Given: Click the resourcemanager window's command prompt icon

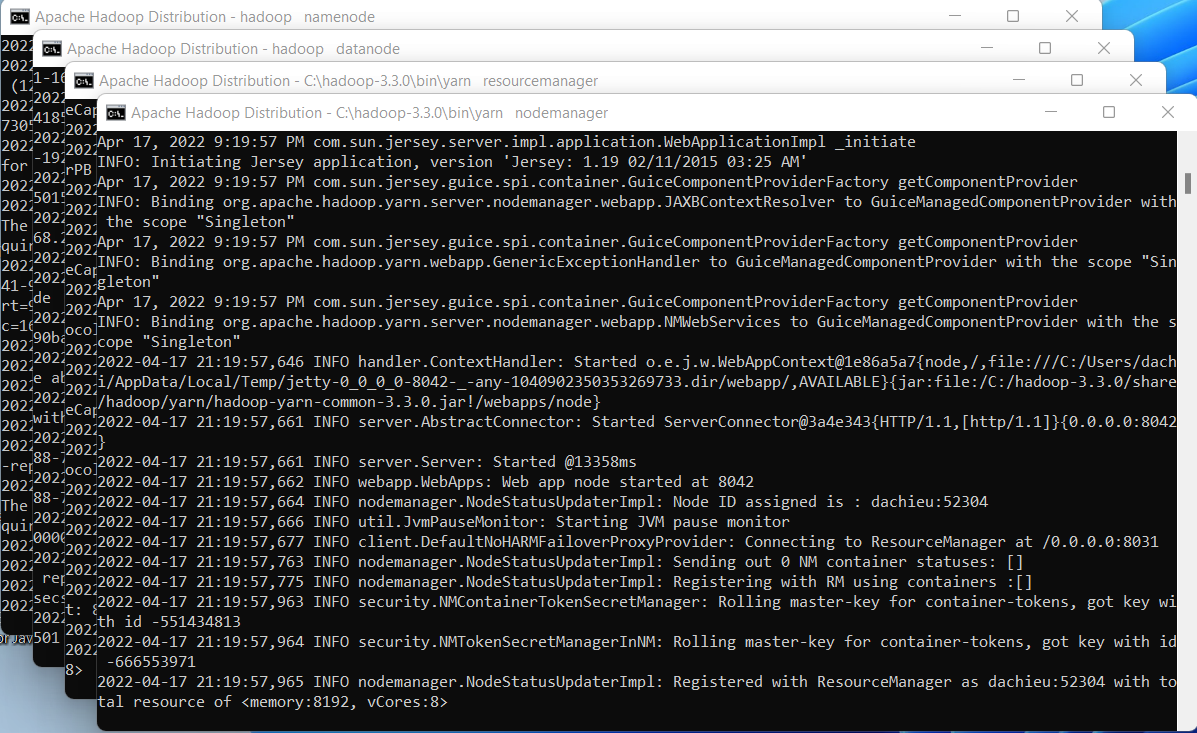Looking at the screenshot, I should pyautogui.click(x=84, y=80).
